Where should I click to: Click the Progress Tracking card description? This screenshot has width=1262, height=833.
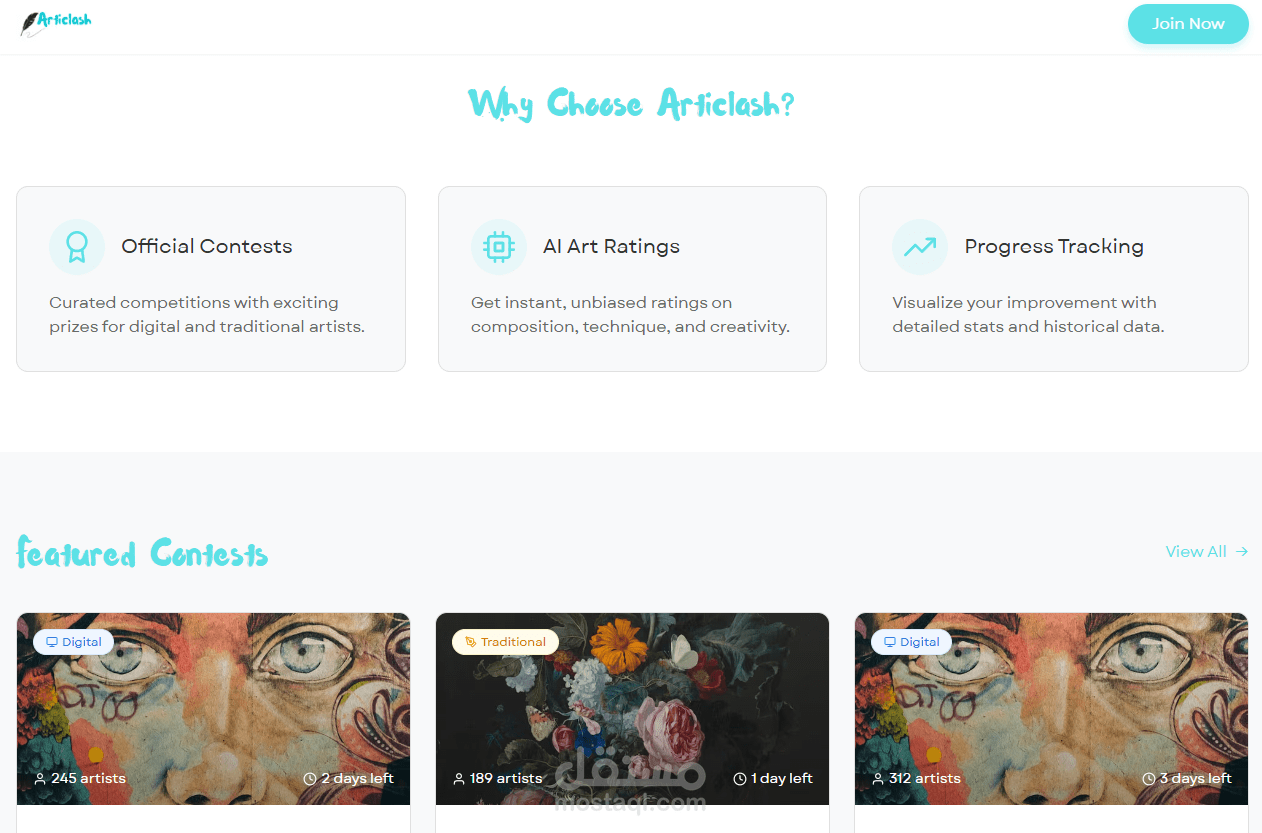tap(1028, 314)
